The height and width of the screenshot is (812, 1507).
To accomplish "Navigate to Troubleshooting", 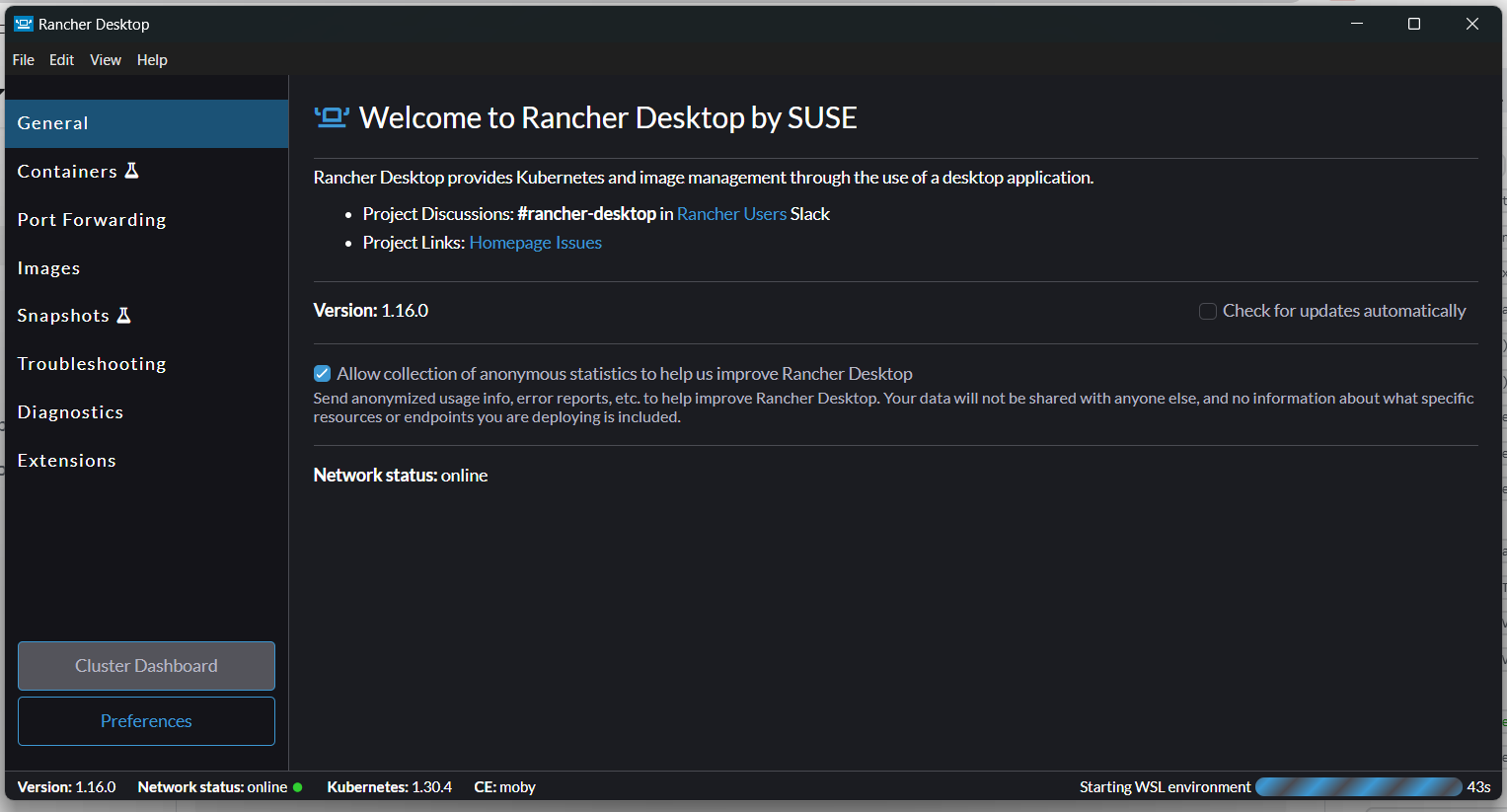I will click(146, 364).
